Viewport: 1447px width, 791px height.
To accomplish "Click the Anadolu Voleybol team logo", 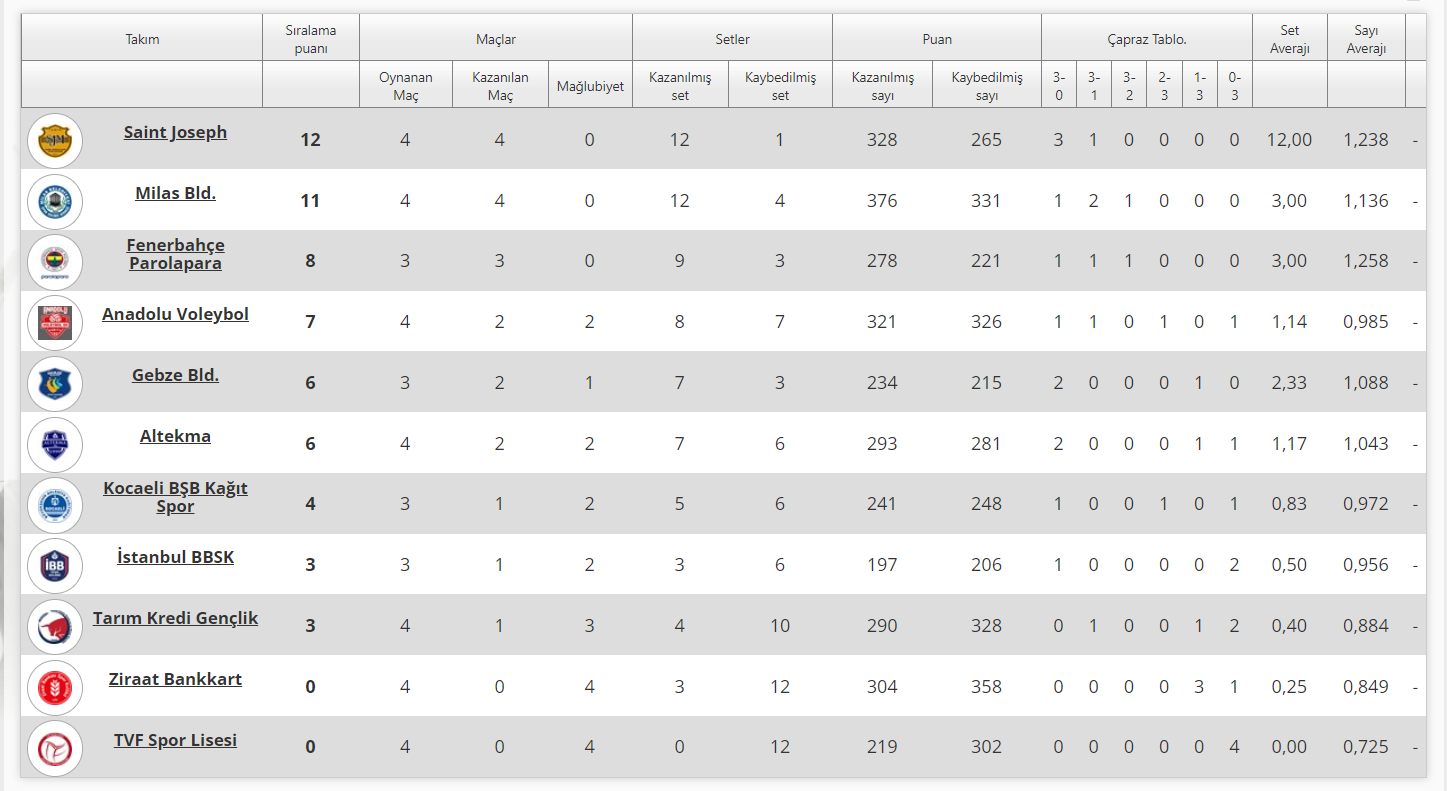I will [55, 323].
